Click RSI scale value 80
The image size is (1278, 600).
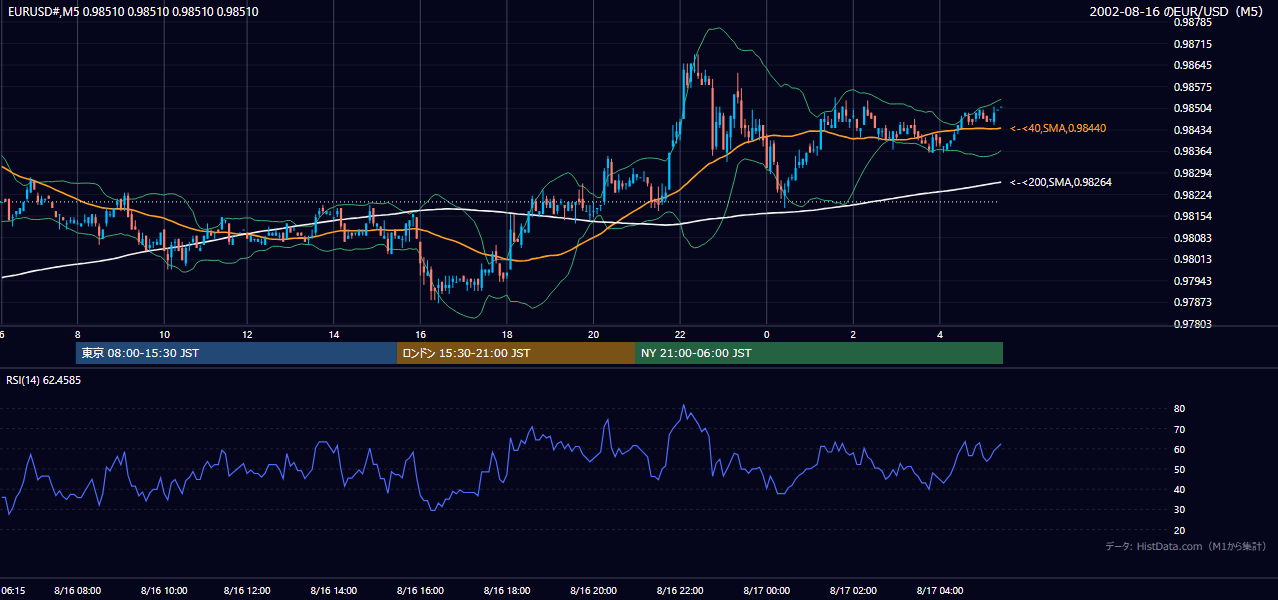[1179, 409]
